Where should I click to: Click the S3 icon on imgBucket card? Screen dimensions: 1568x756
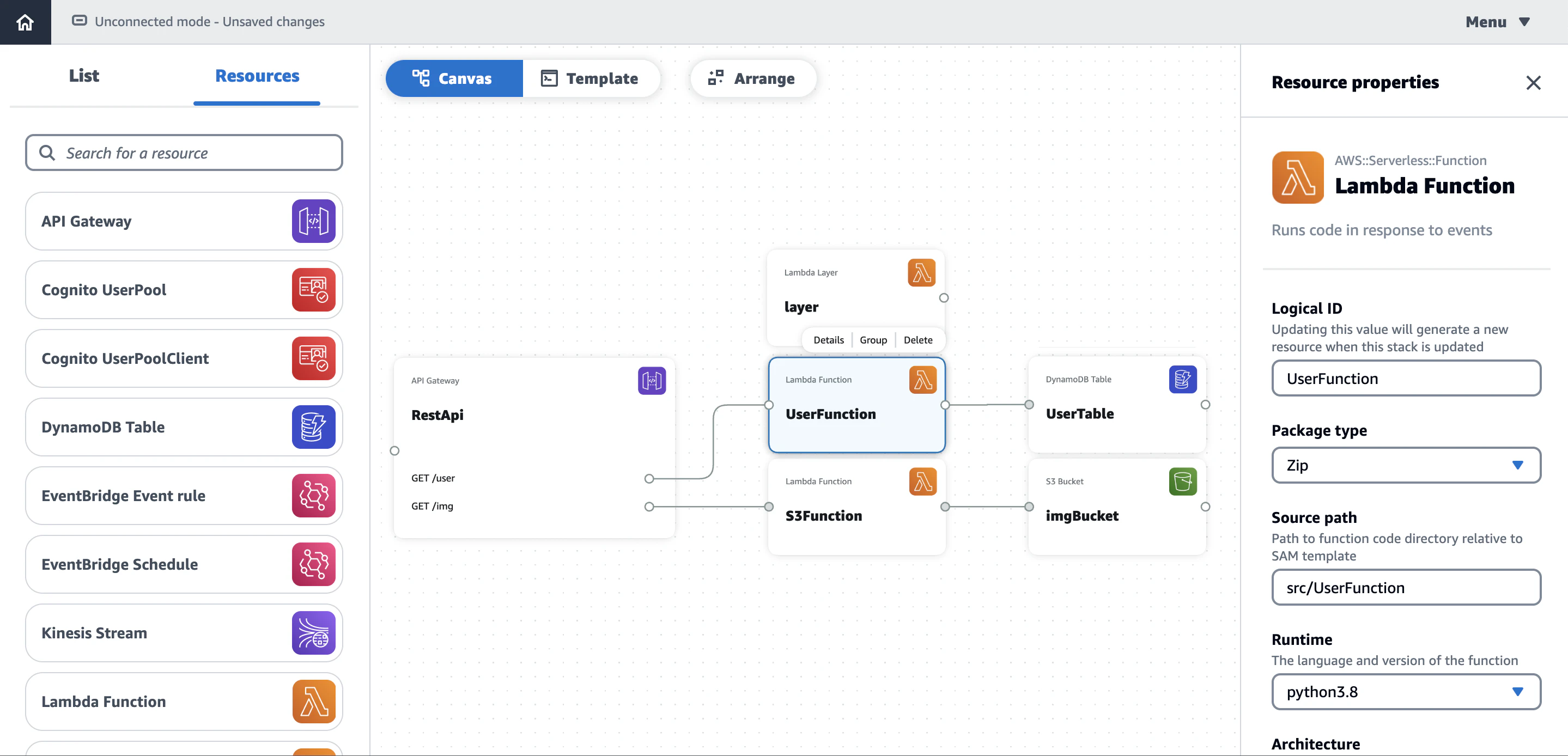click(x=1183, y=481)
